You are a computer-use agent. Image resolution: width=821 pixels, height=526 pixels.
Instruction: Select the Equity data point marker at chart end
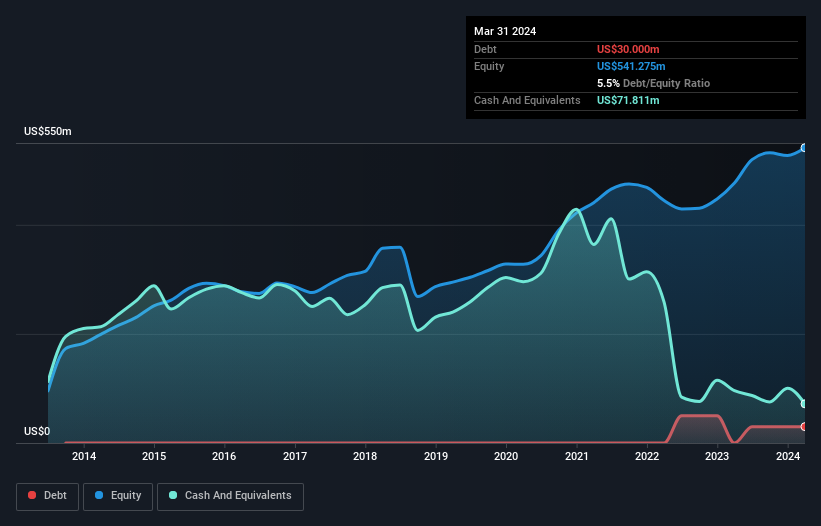pyautogui.click(x=804, y=148)
